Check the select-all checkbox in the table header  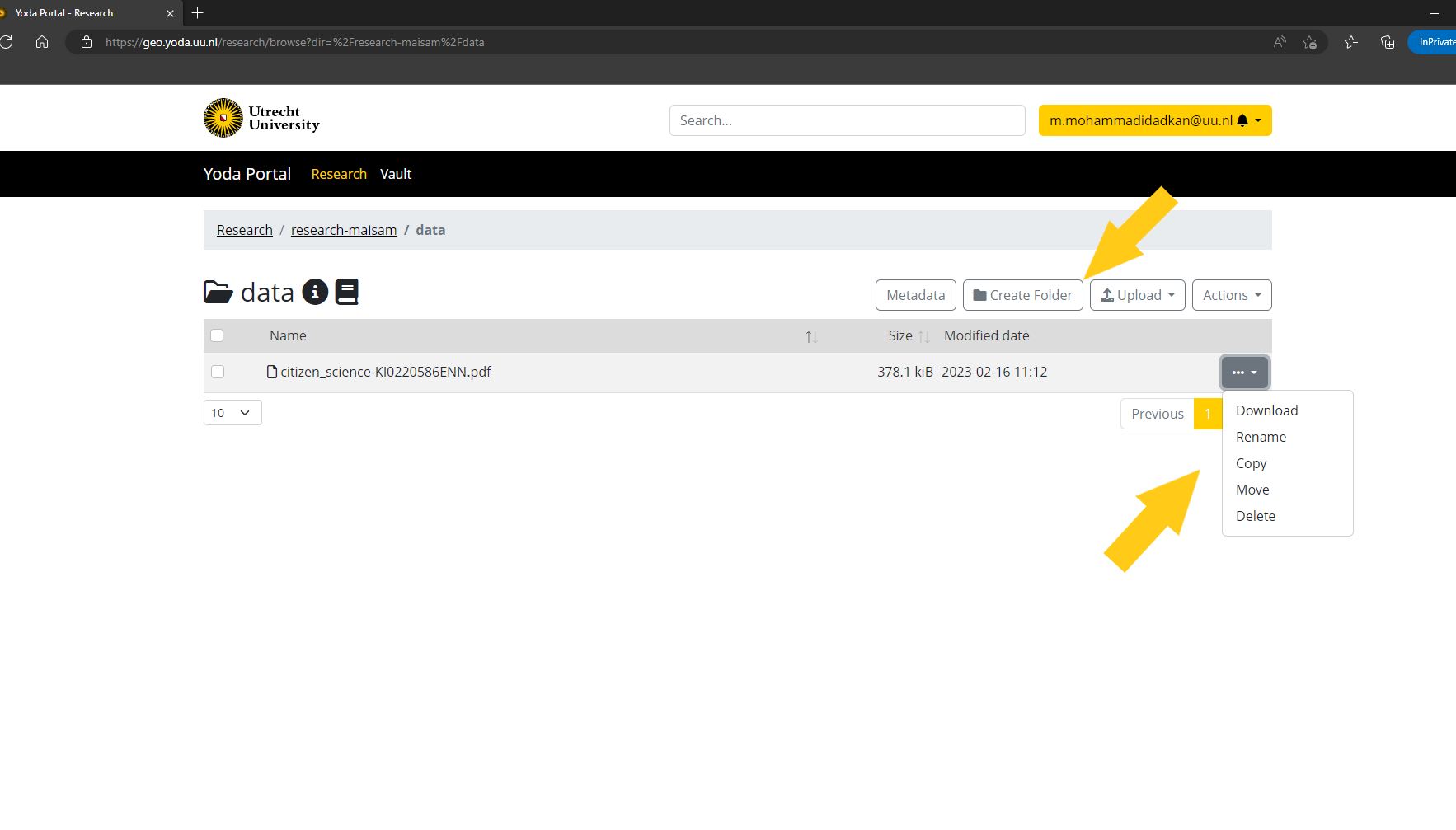pyautogui.click(x=217, y=335)
